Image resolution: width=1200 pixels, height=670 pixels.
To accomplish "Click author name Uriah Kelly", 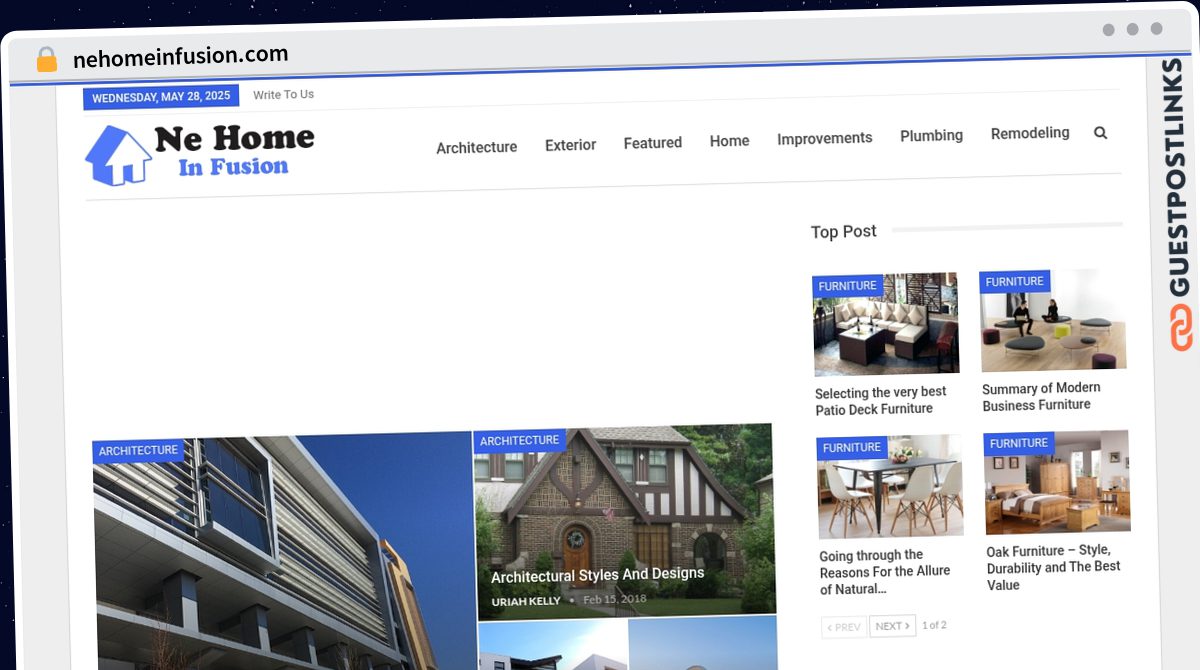I will [x=525, y=601].
